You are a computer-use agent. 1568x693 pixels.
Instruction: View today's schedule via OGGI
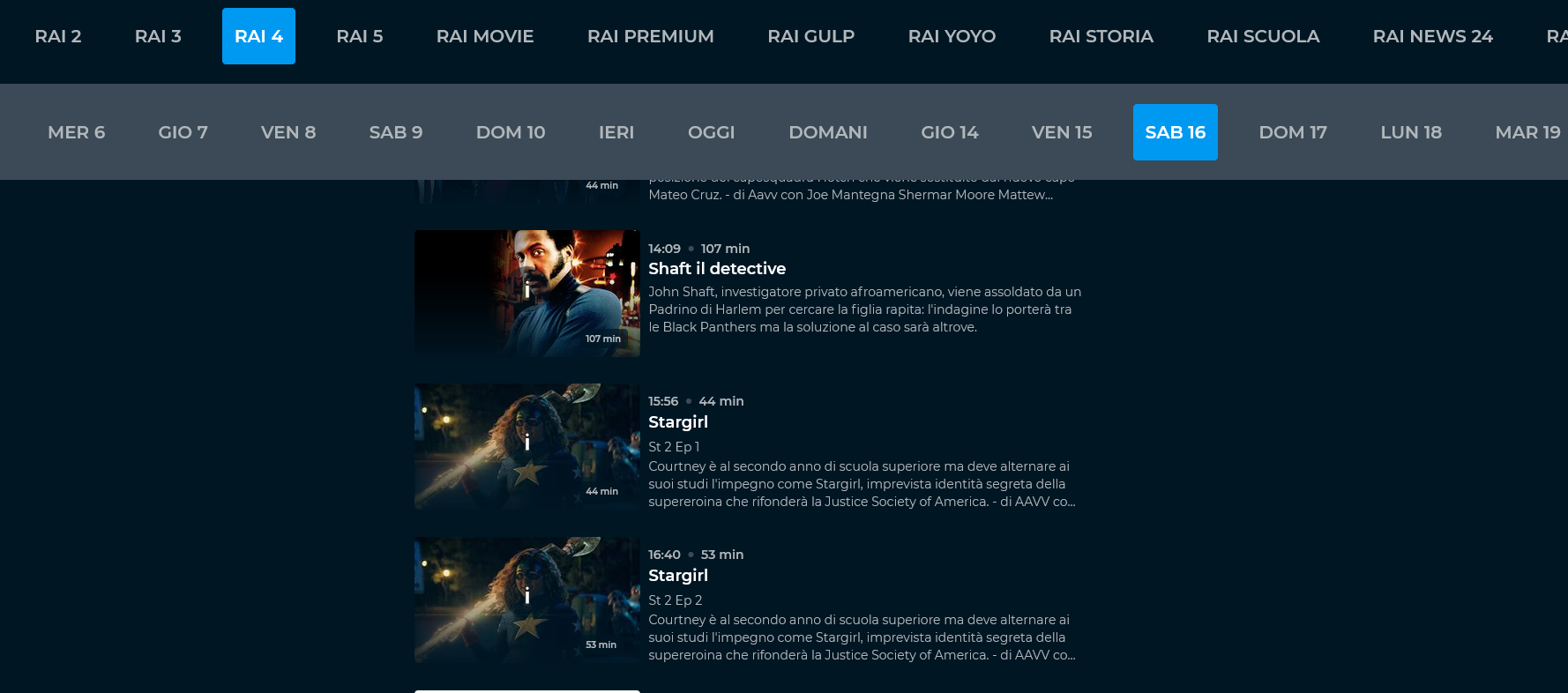(x=711, y=132)
